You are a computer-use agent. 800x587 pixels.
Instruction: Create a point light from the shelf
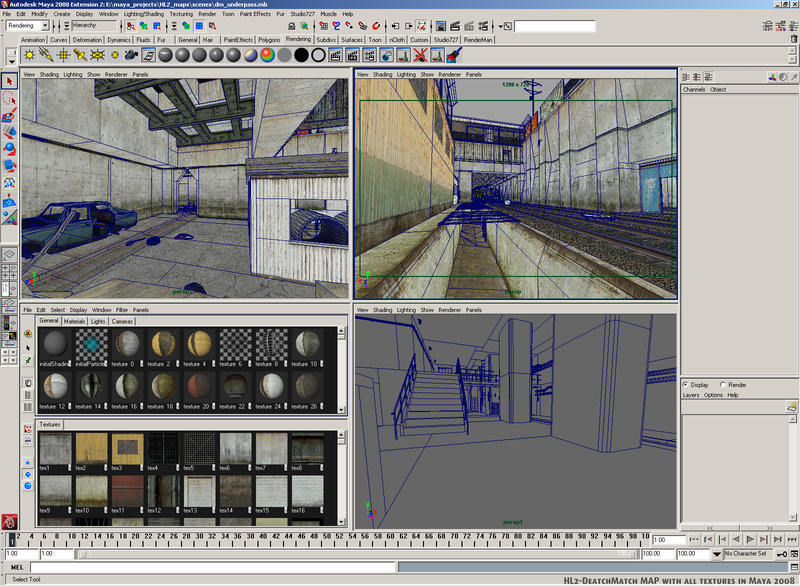(63, 55)
